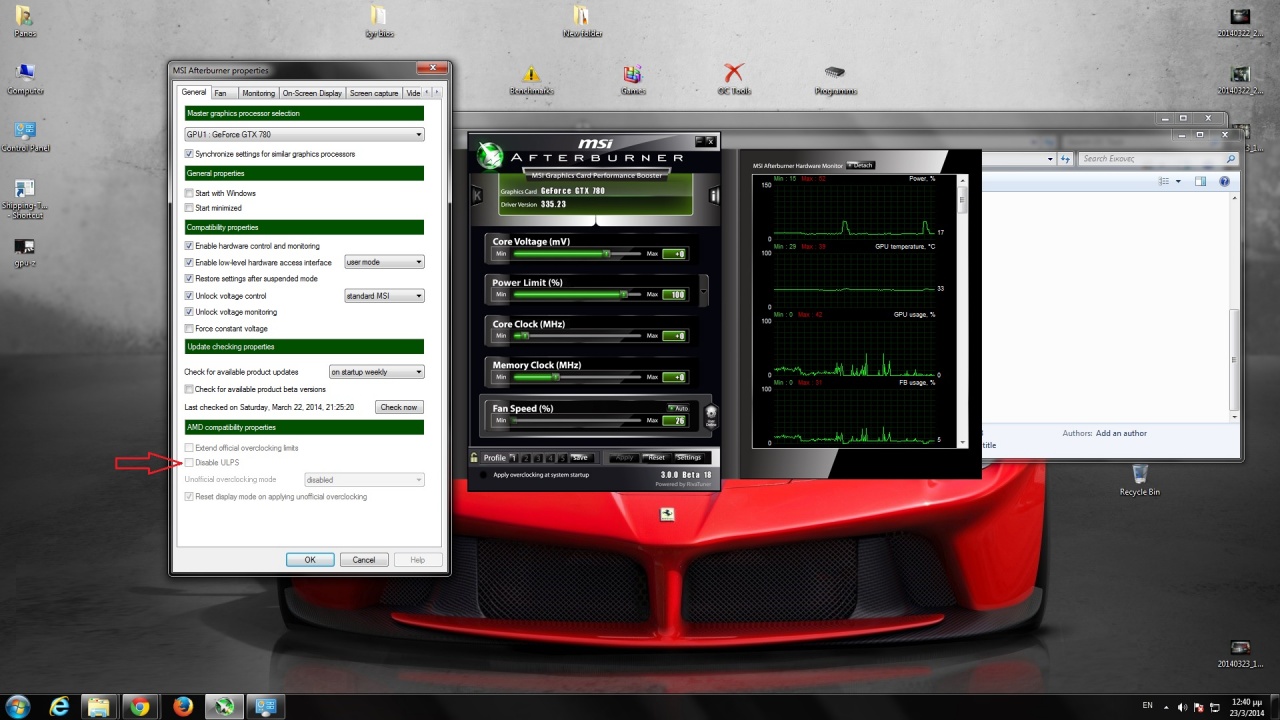The width and height of the screenshot is (1280, 720).
Task: Switch to the On-Screen Display tab
Action: [x=312, y=93]
